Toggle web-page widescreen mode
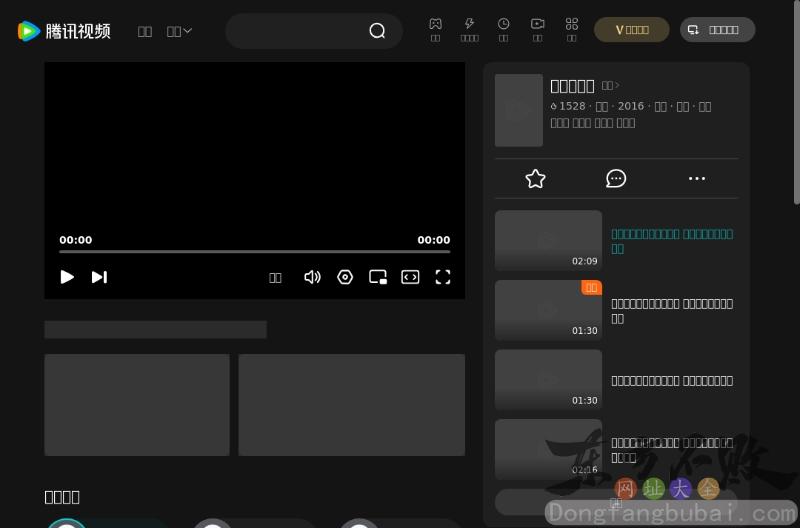 pos(410,277)
